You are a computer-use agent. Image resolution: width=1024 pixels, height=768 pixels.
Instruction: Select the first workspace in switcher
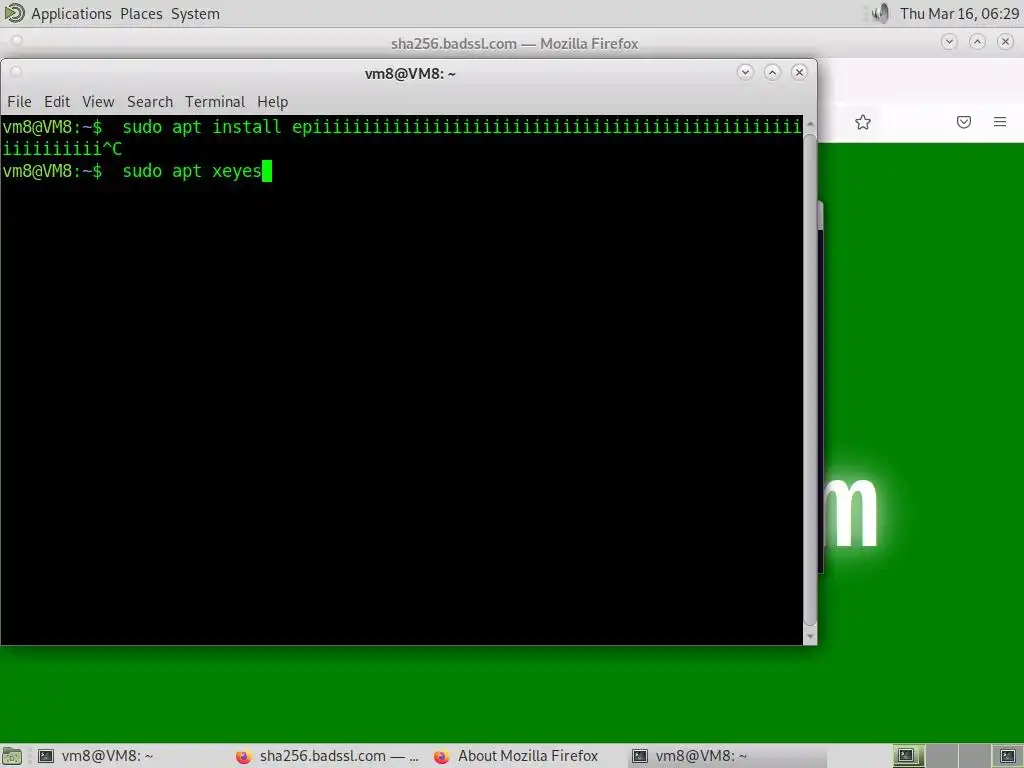[909, 756]
